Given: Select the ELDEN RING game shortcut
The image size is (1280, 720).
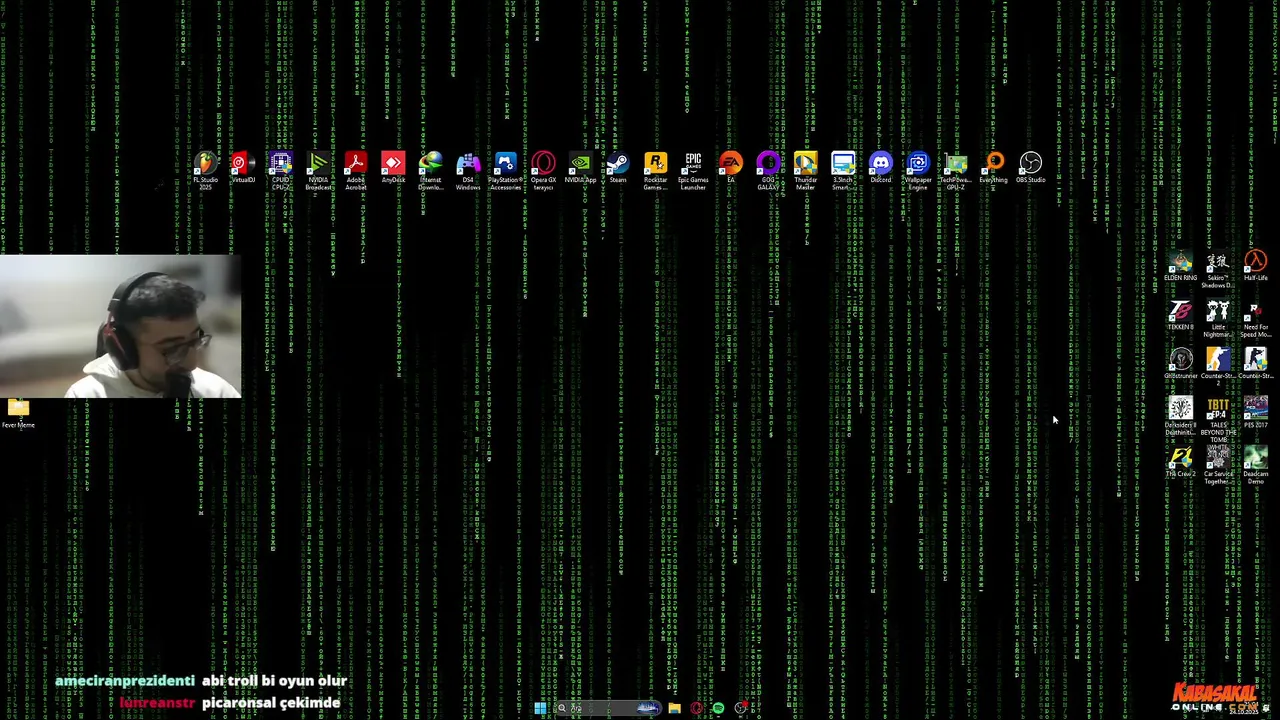Looking at the screenshot, I should point(1181,267).
